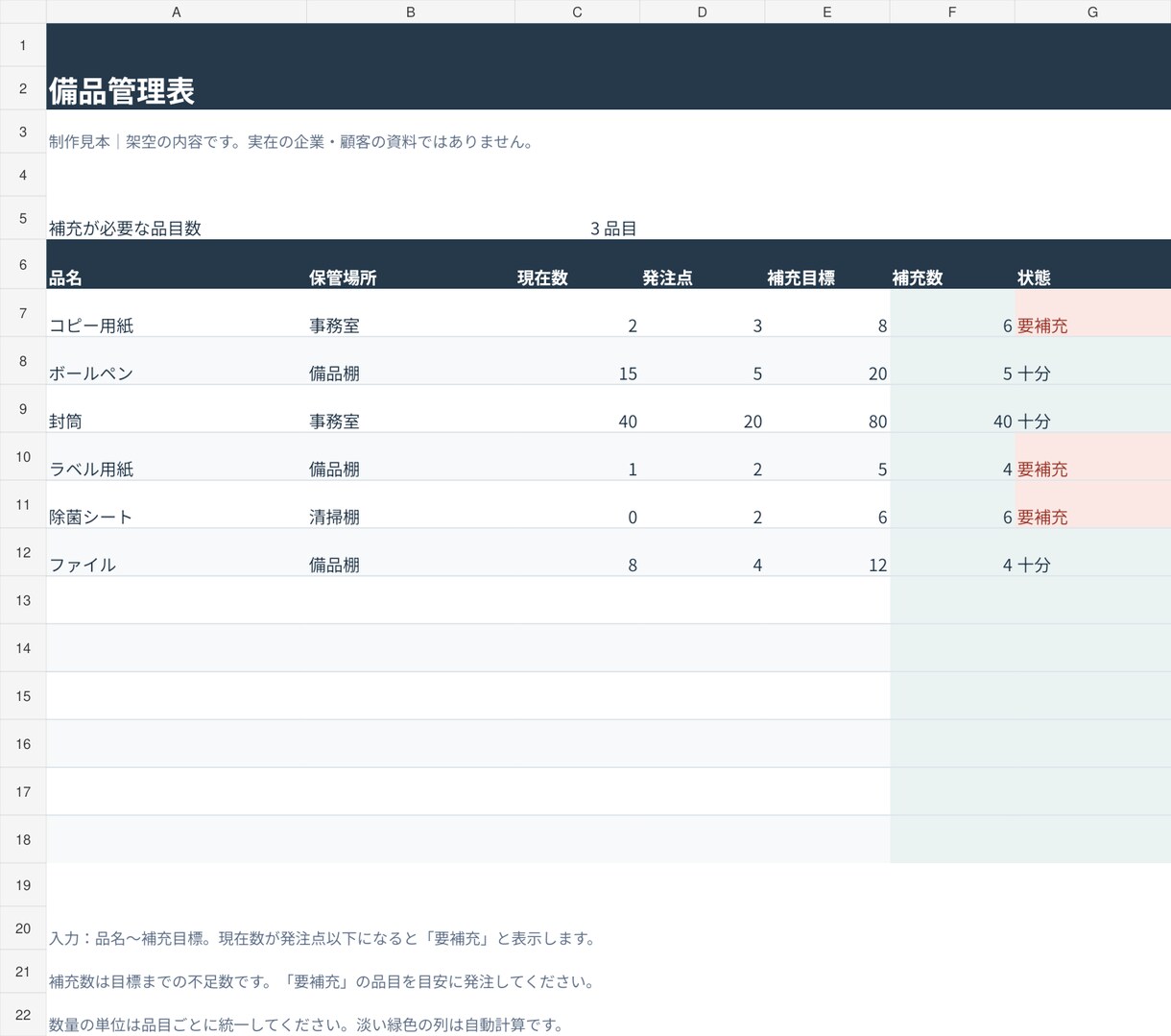The height and width of the screenshot is (1036, 1171).
Task: Select current count 8 for ファイル
Action: (577, 553)
